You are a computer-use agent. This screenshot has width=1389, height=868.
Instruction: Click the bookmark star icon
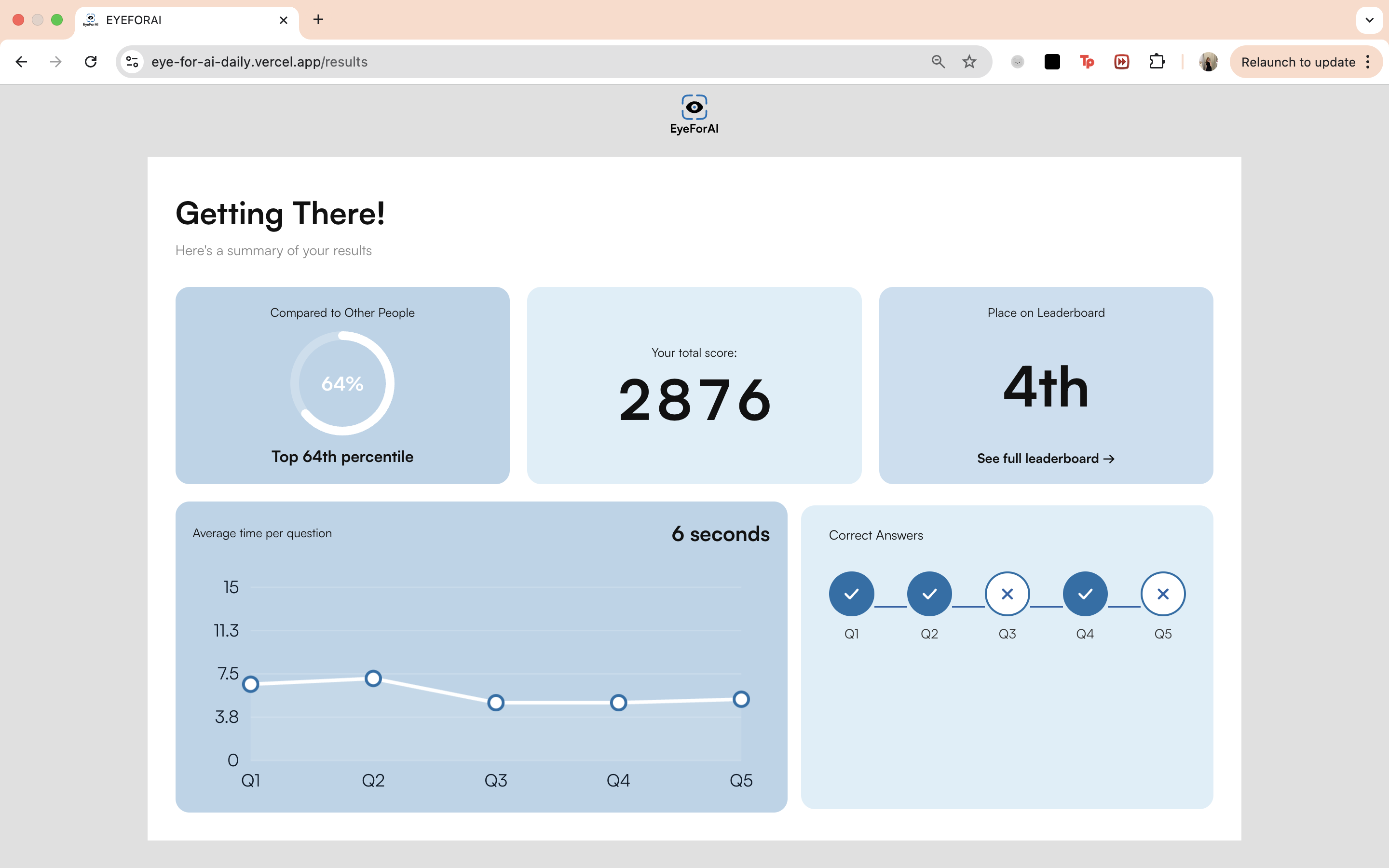[x=969, y=61]
